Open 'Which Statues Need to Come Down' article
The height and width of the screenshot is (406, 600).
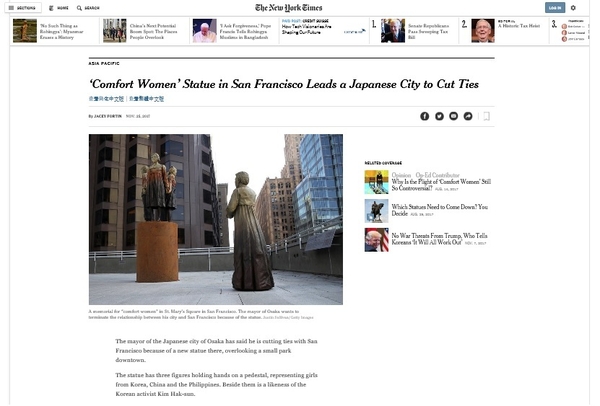(x=439, y=210)
